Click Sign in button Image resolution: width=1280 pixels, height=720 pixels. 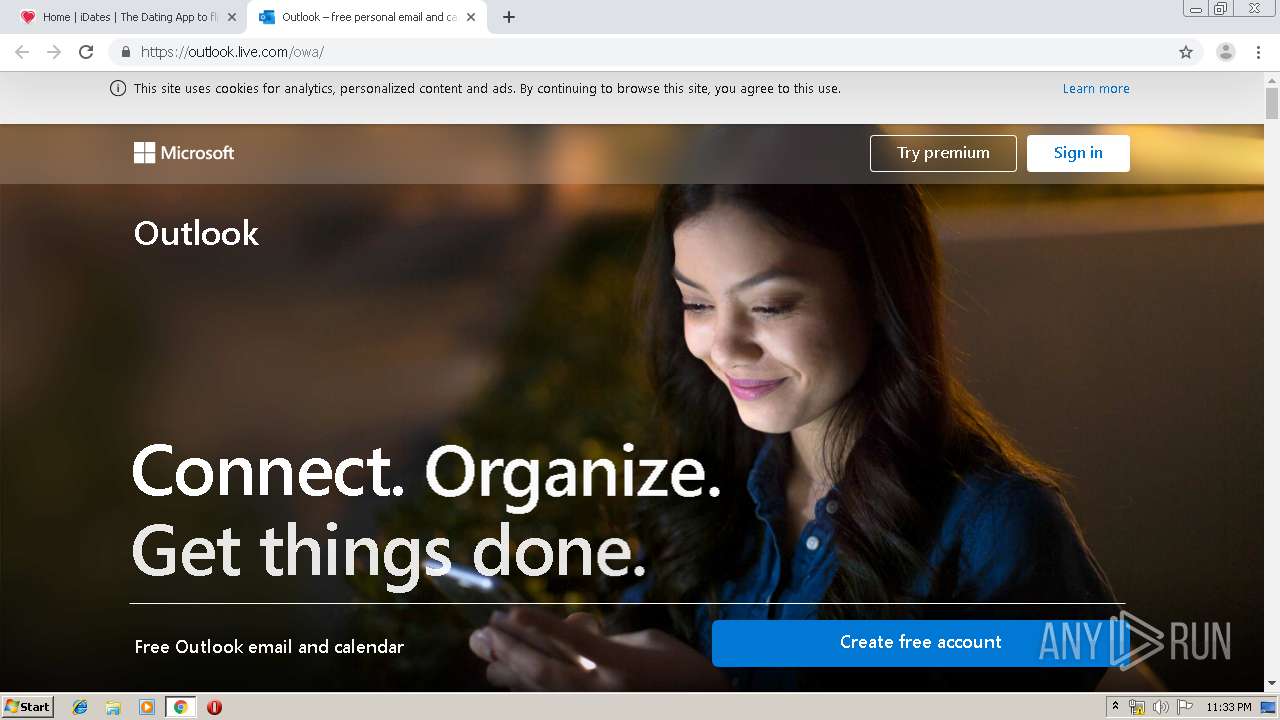1078,153
